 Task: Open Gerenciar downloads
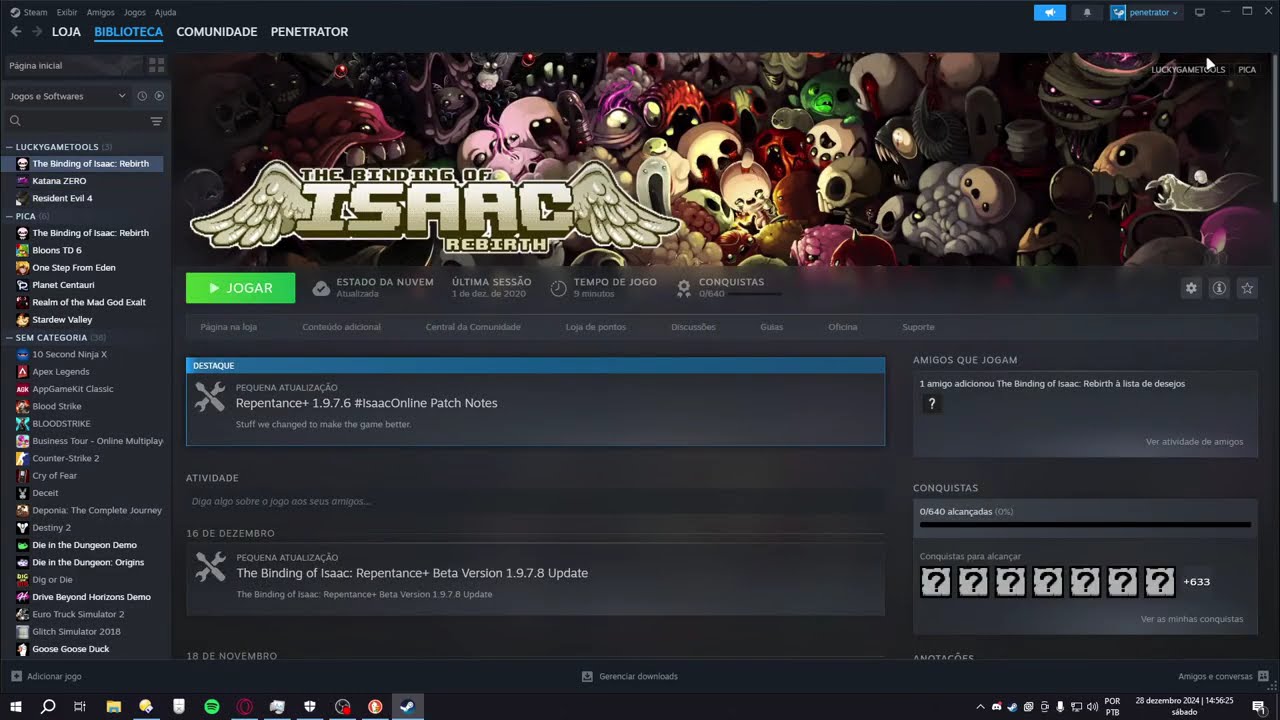[x=630, y=676]
